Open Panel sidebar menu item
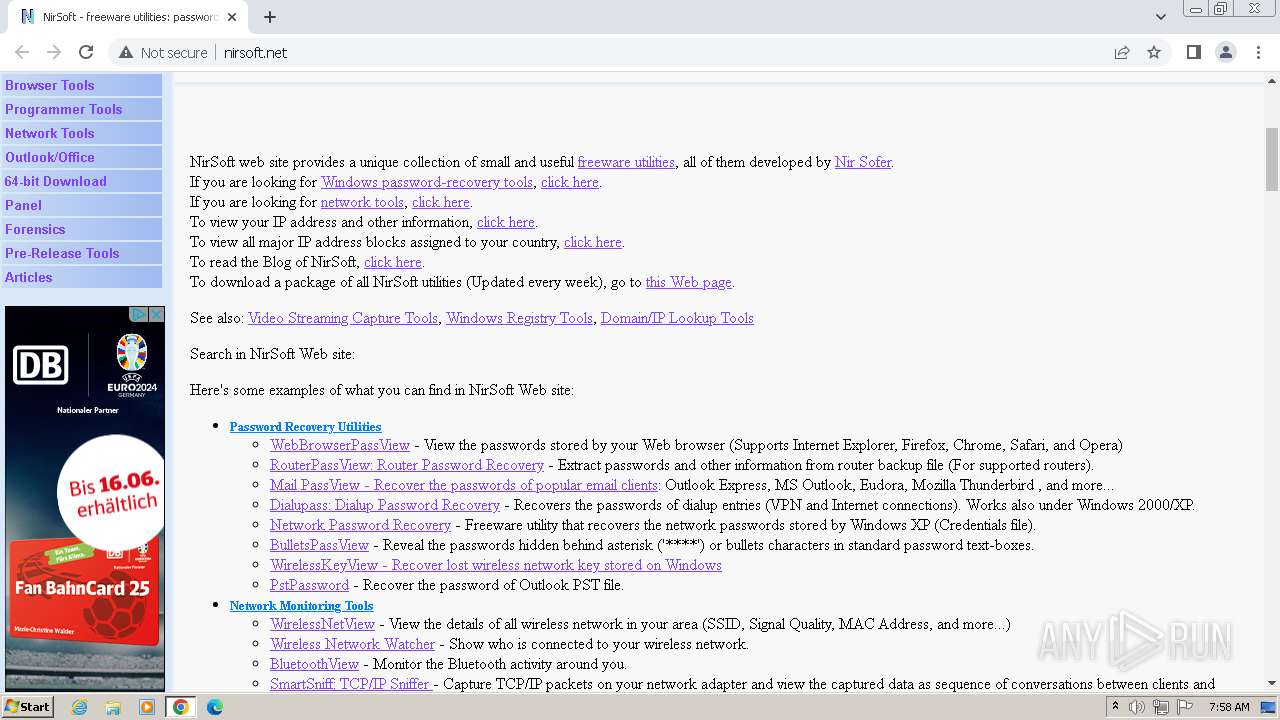The width and height of the screenshot is (1280, 720). tap(82, 205)
